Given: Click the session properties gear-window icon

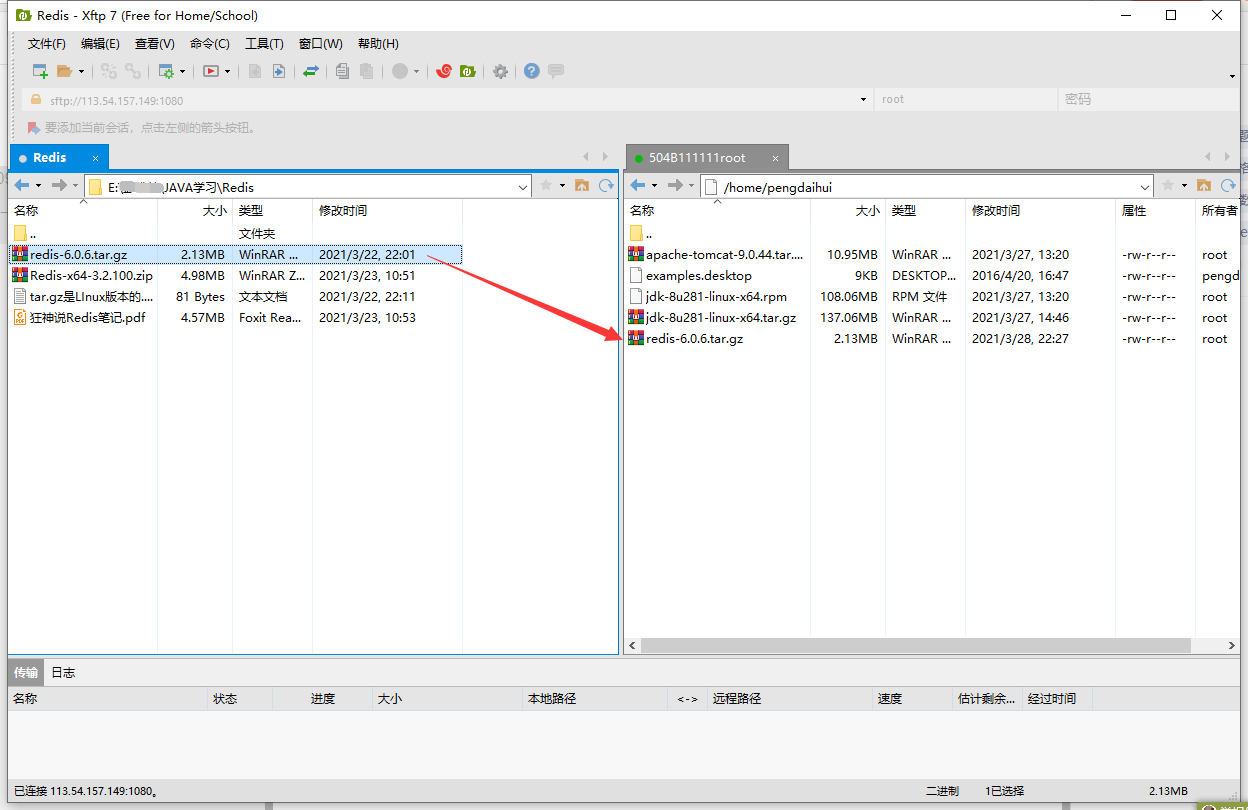Looking at the screenshot, I should 166,71.
